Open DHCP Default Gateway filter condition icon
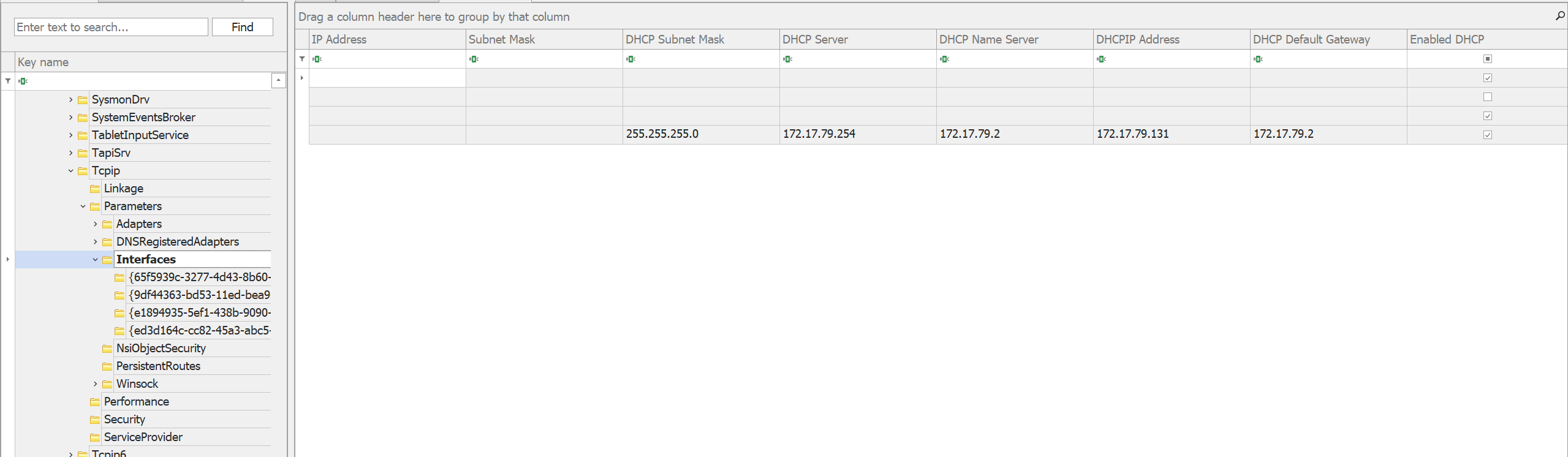The image size is (1568, 457). [x=1258, y=59]
